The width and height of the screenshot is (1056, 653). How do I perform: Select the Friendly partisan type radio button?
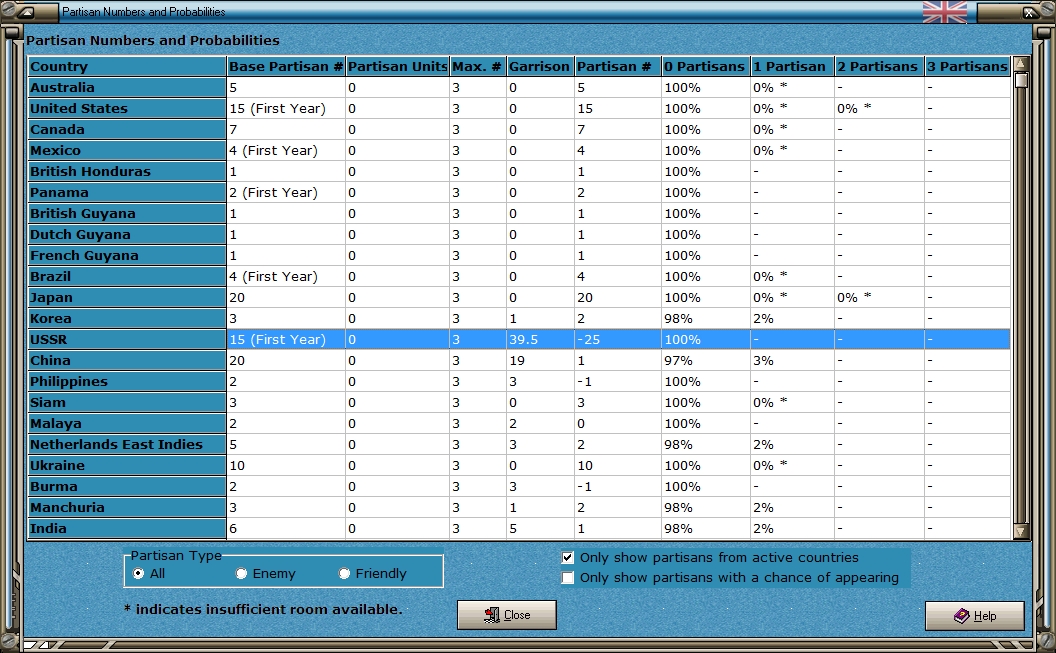click(x=344, y=574)
